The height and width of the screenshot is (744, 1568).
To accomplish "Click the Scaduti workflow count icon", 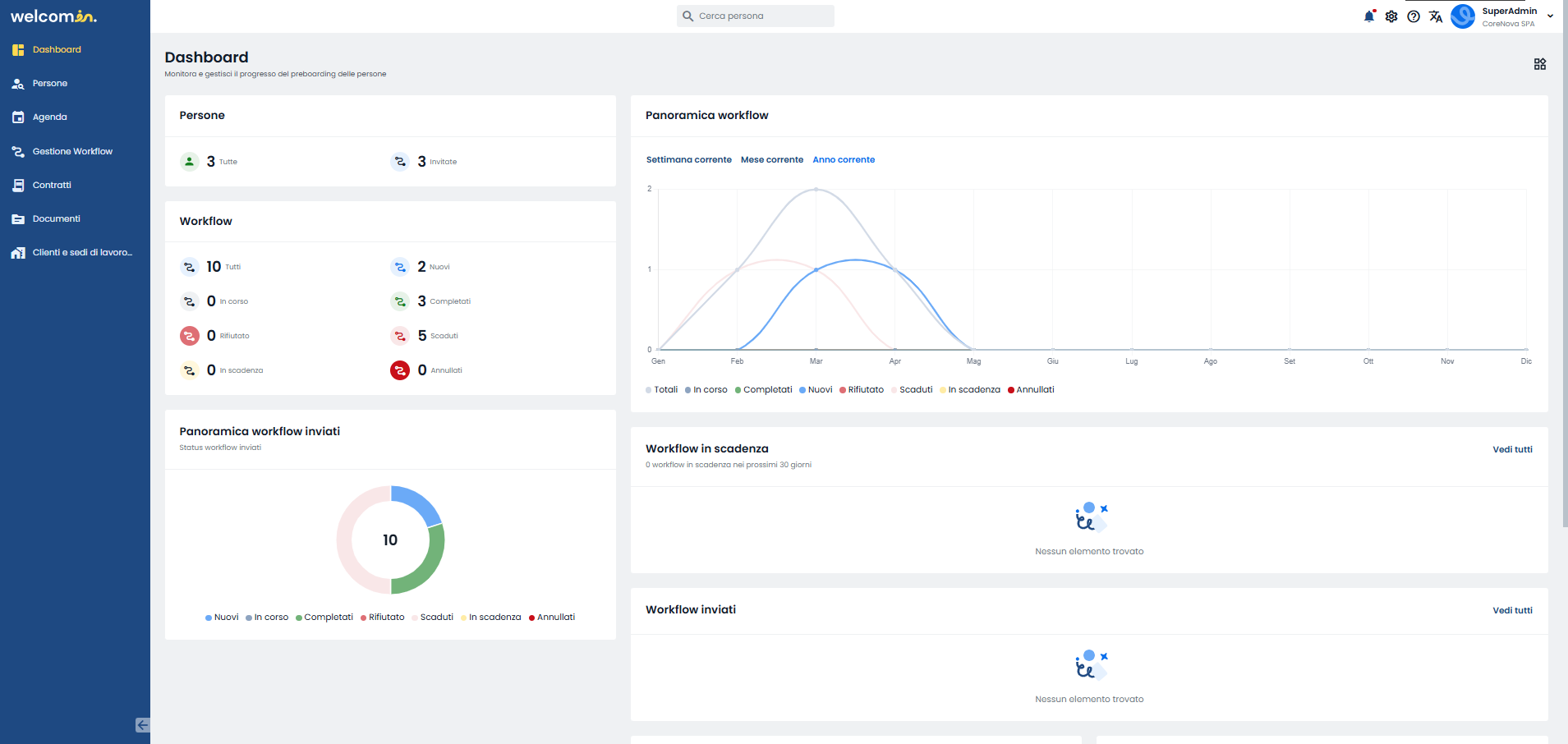I will point(400,336).
